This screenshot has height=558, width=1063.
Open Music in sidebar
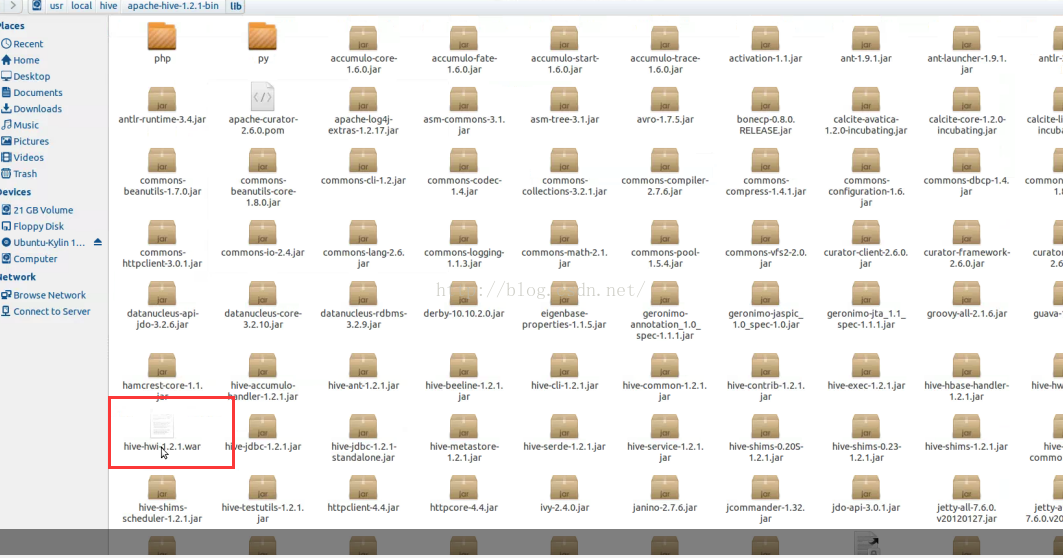(26, 125)
